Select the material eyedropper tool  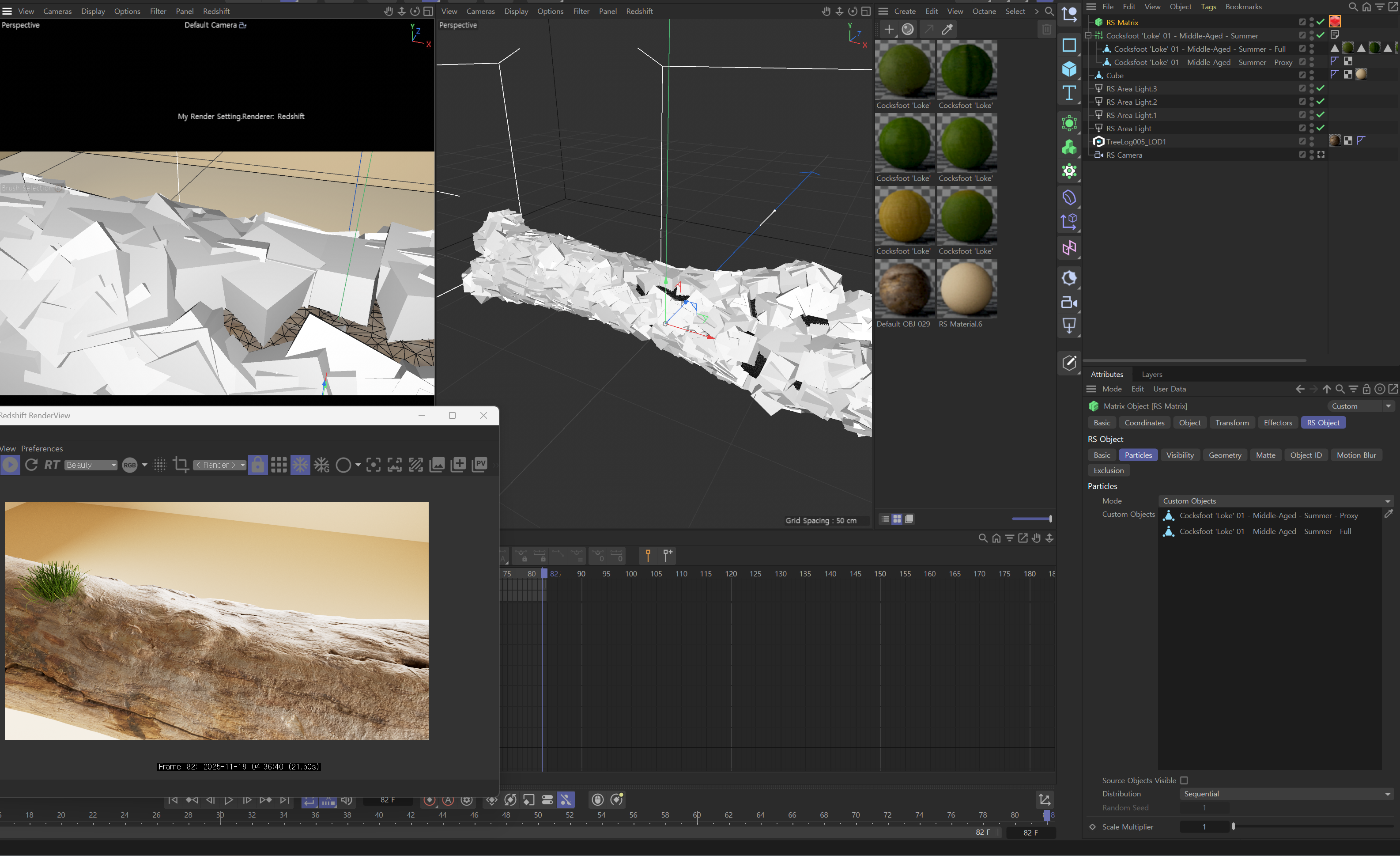(947, 29)
